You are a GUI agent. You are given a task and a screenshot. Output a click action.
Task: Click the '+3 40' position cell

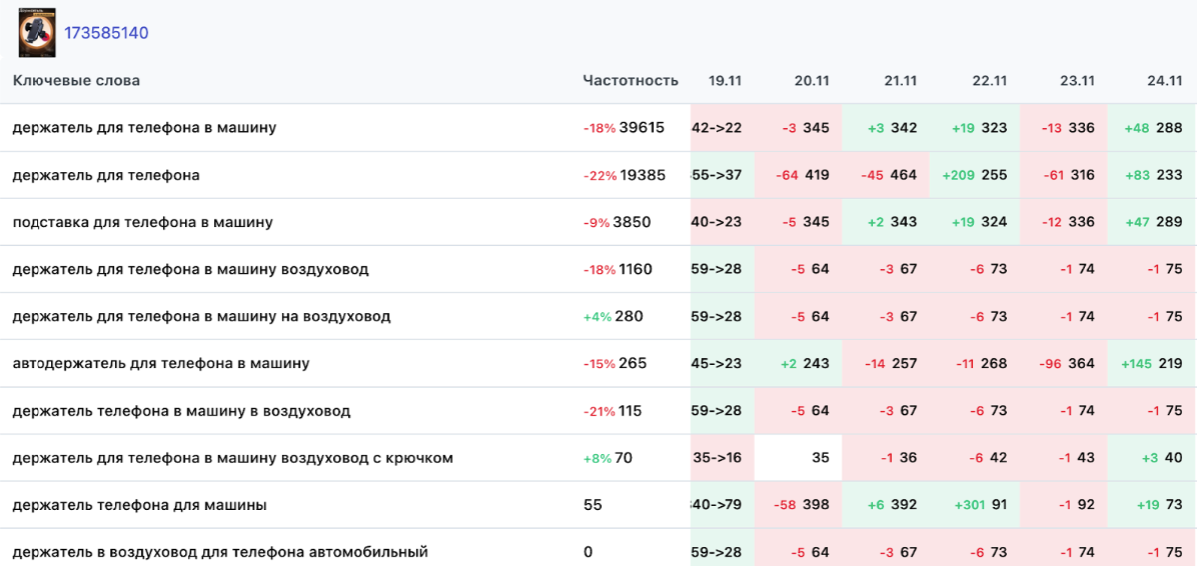coord(1152,458)
